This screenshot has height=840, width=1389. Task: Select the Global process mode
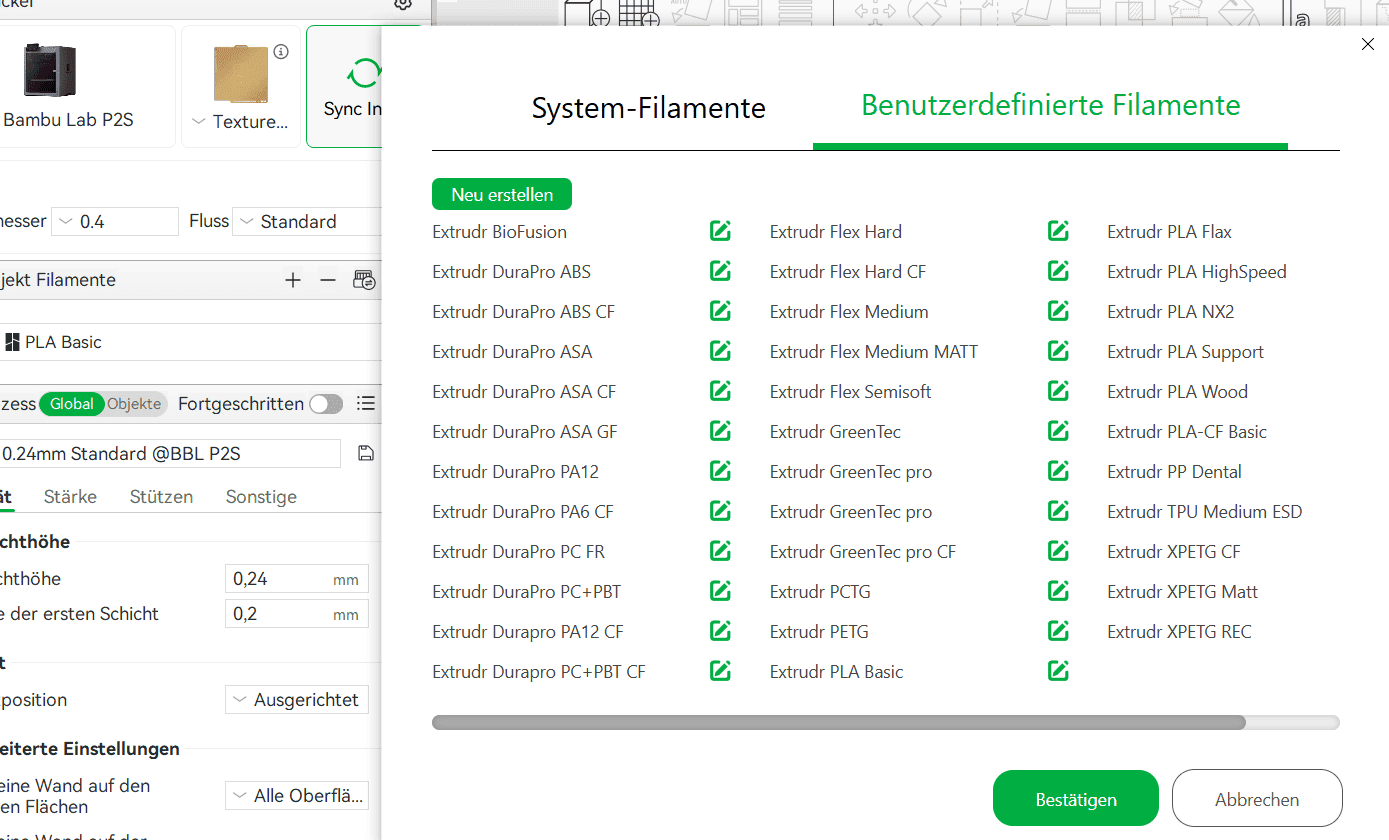click(x=72, y=404)
